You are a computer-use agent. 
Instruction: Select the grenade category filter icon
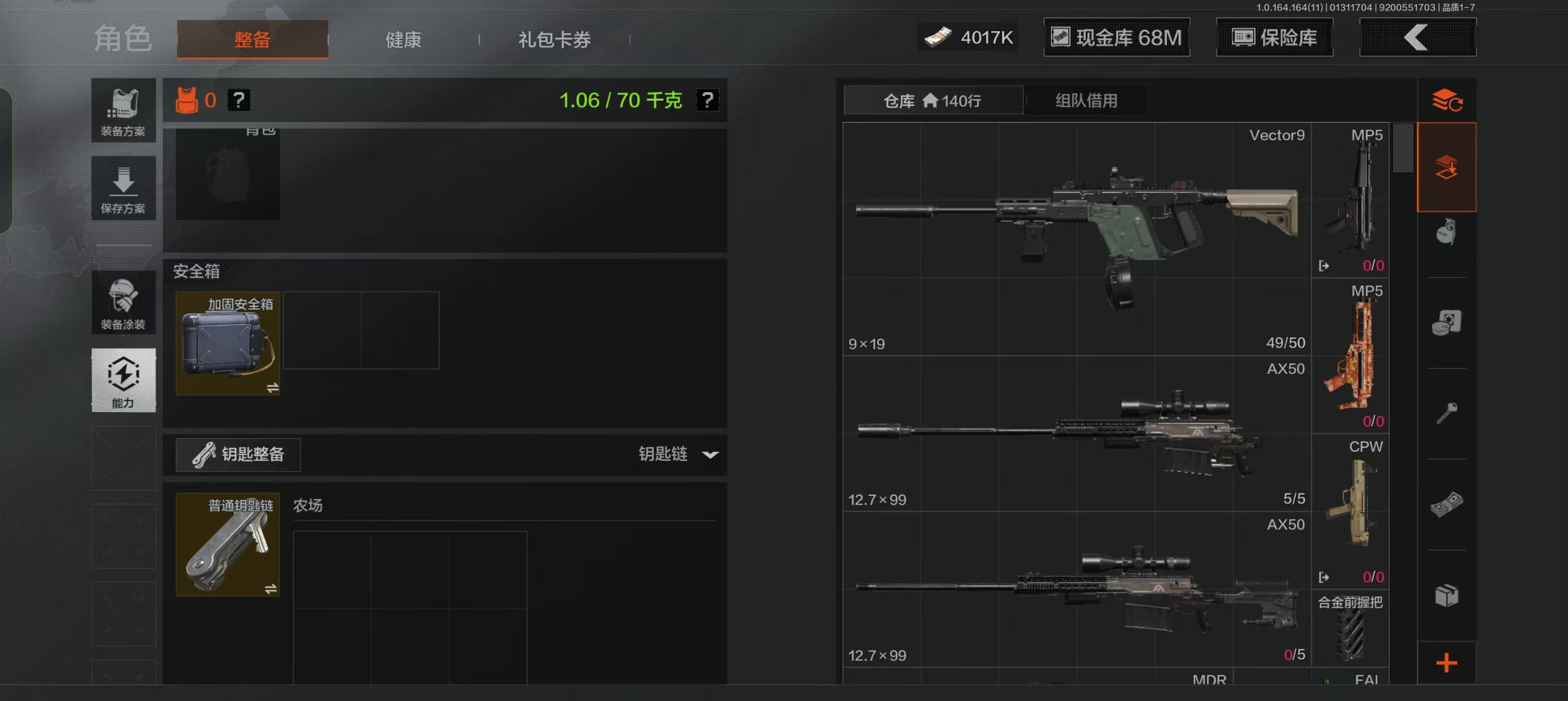click(1446, 232)
